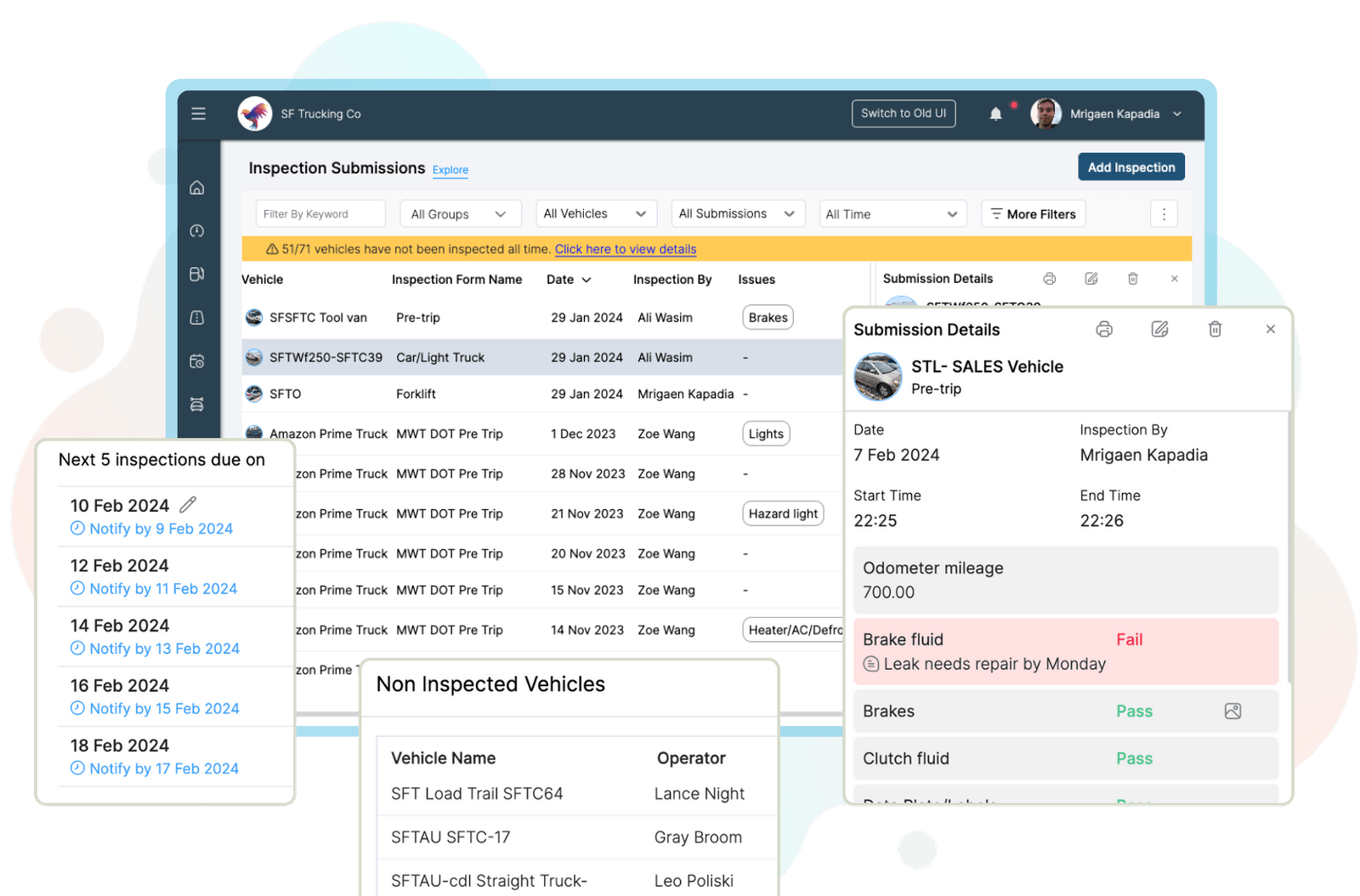1360x896 pixels.
Task: Click here to view non-inspected vehicle details
Action: coord(625,249)
